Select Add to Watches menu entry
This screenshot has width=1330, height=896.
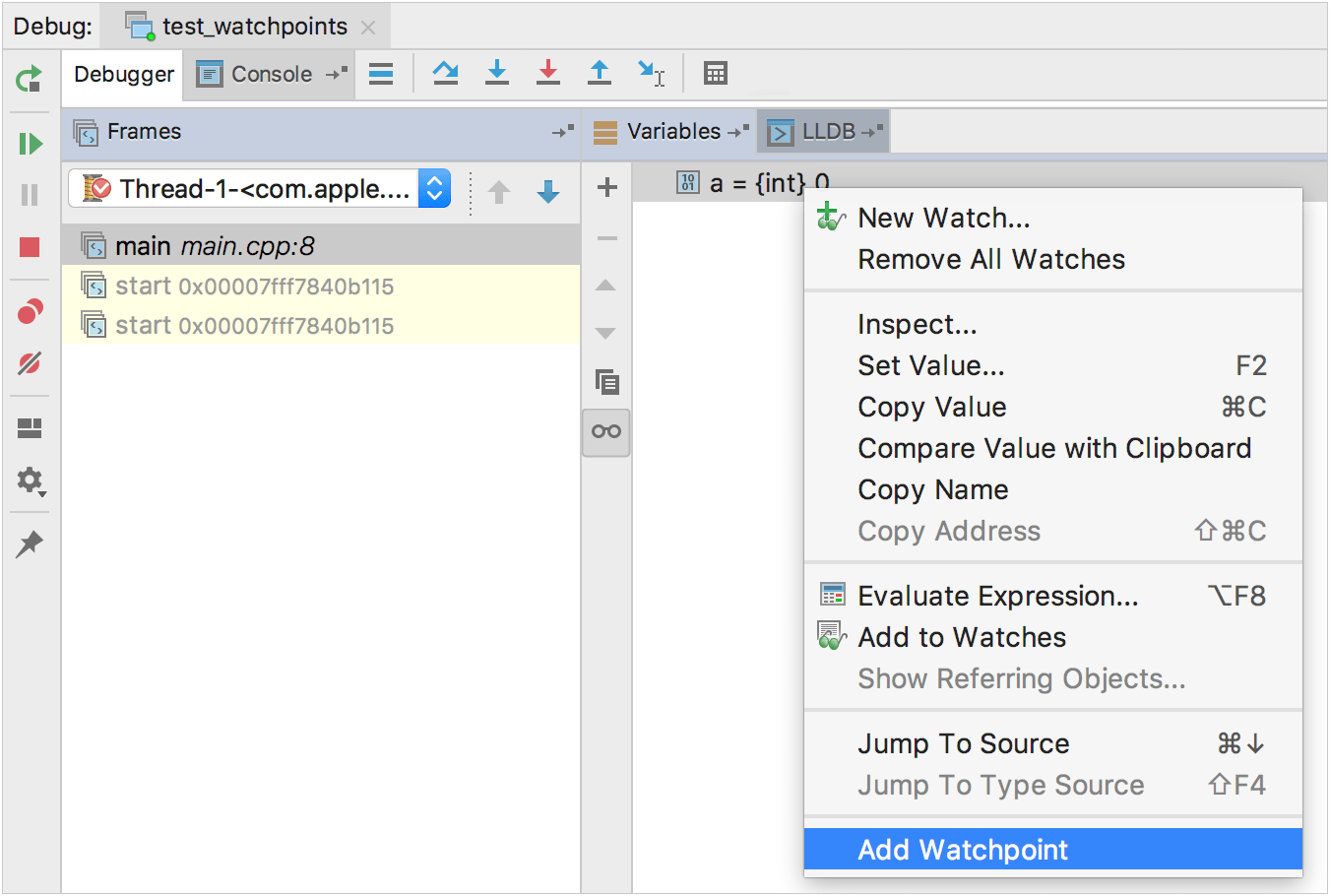click(1053, 637)
